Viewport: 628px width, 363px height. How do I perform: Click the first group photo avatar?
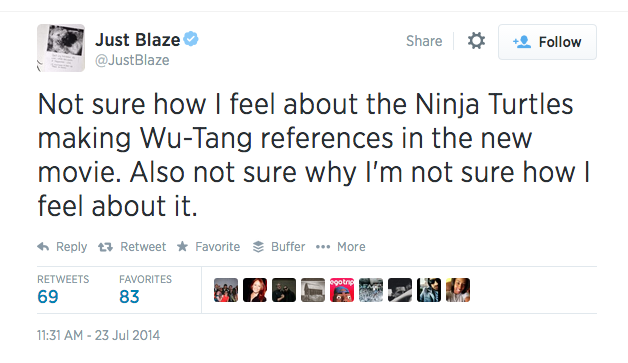coord(225,290)
